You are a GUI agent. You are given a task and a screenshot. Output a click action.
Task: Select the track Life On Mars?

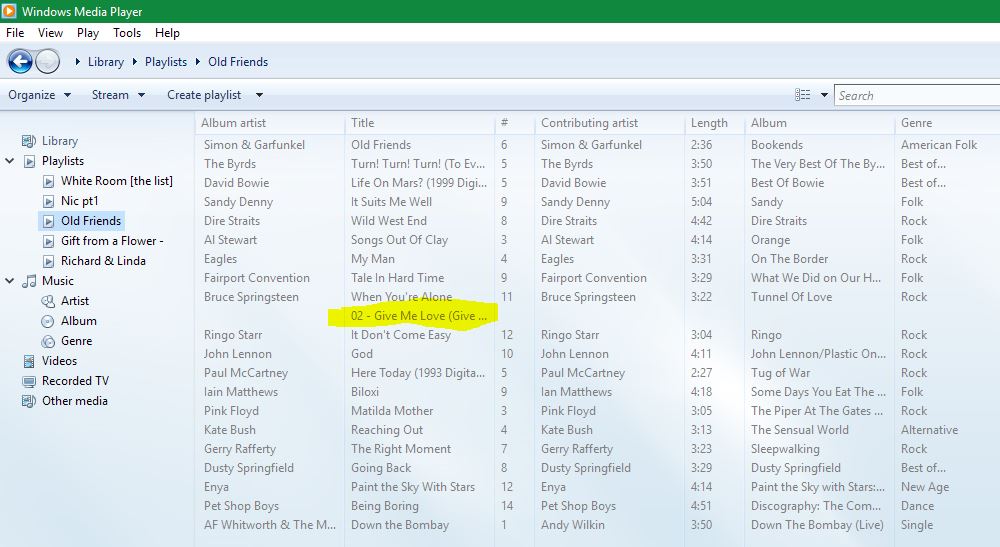pyautogui.click(x=418, y=182)
